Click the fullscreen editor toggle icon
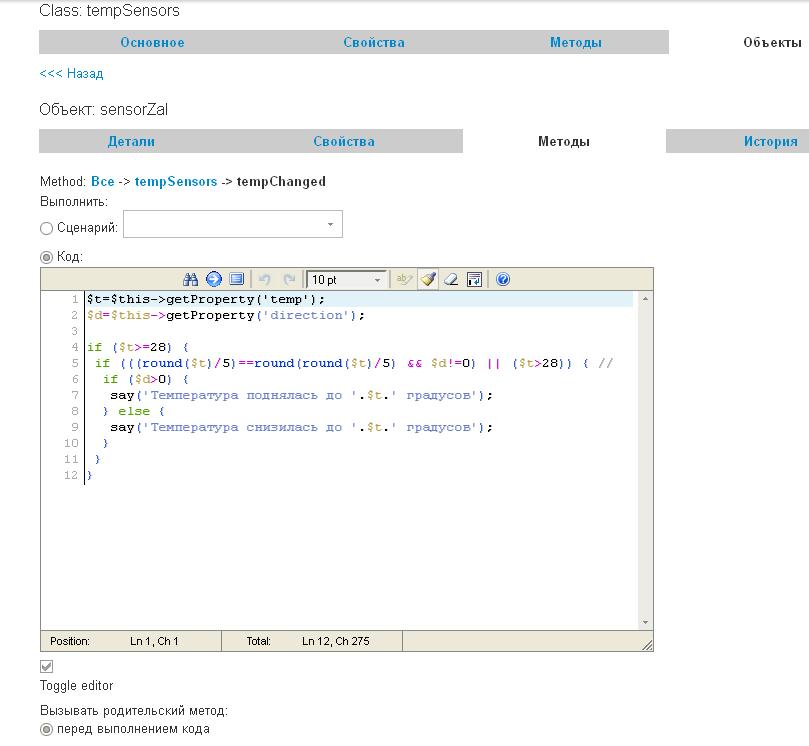This screenshot has height=746, width=809. coord(236,280)
